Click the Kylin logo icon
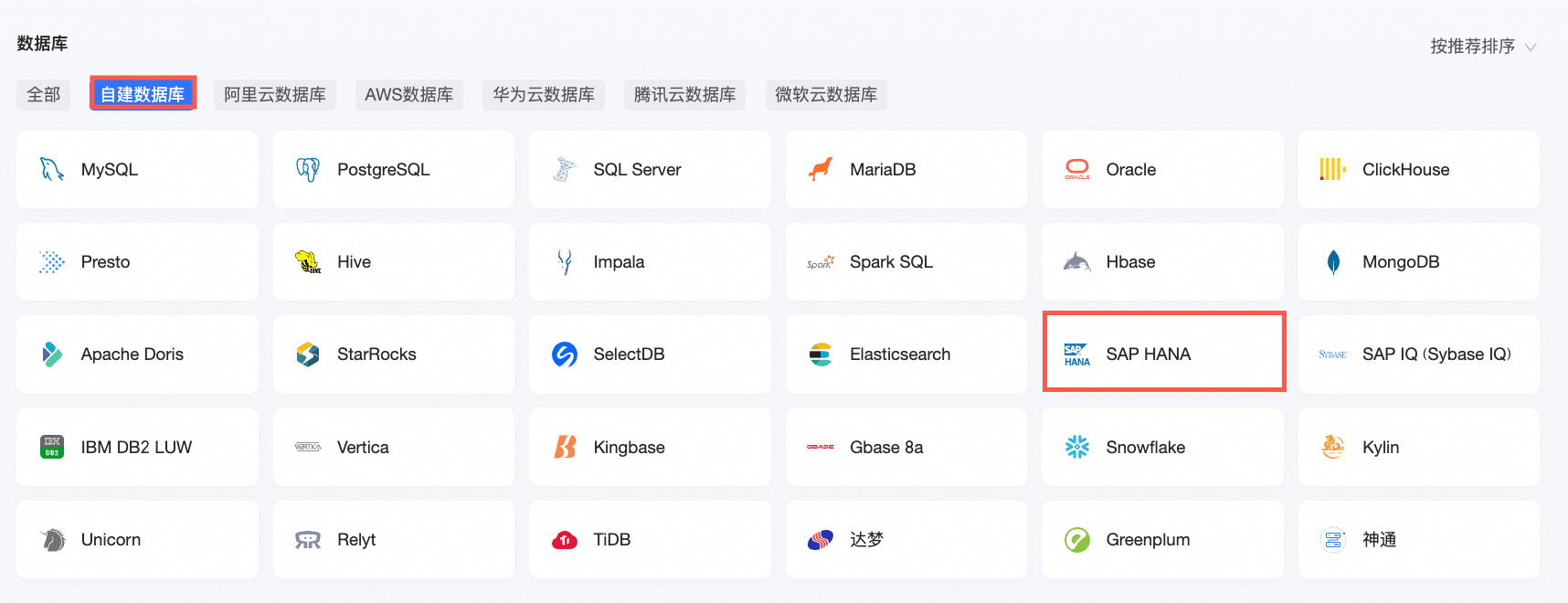Screen dimensions: 1568x603 click(1333, 447)
